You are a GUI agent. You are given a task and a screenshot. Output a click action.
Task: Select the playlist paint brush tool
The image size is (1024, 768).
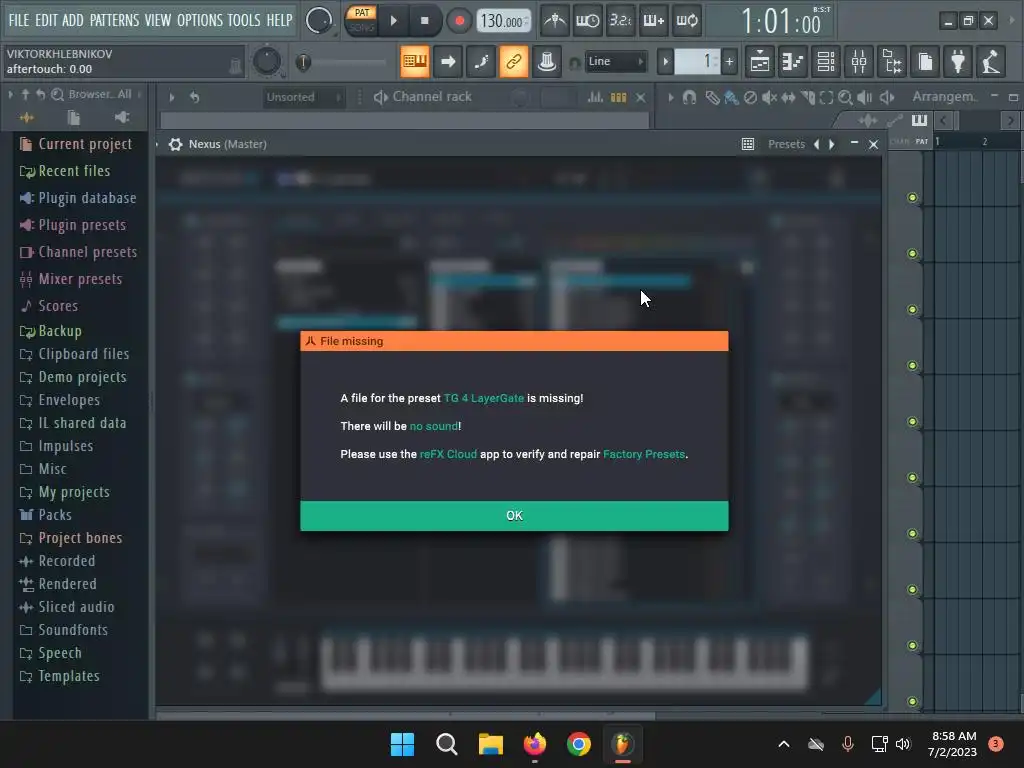[x=731, y=97]
